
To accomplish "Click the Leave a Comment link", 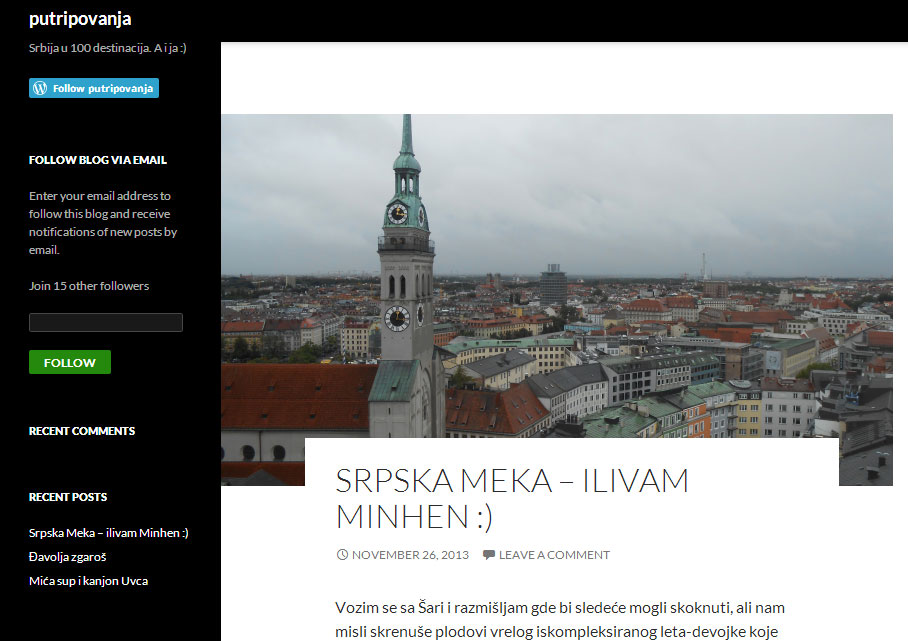I will [x=554, y=555].
